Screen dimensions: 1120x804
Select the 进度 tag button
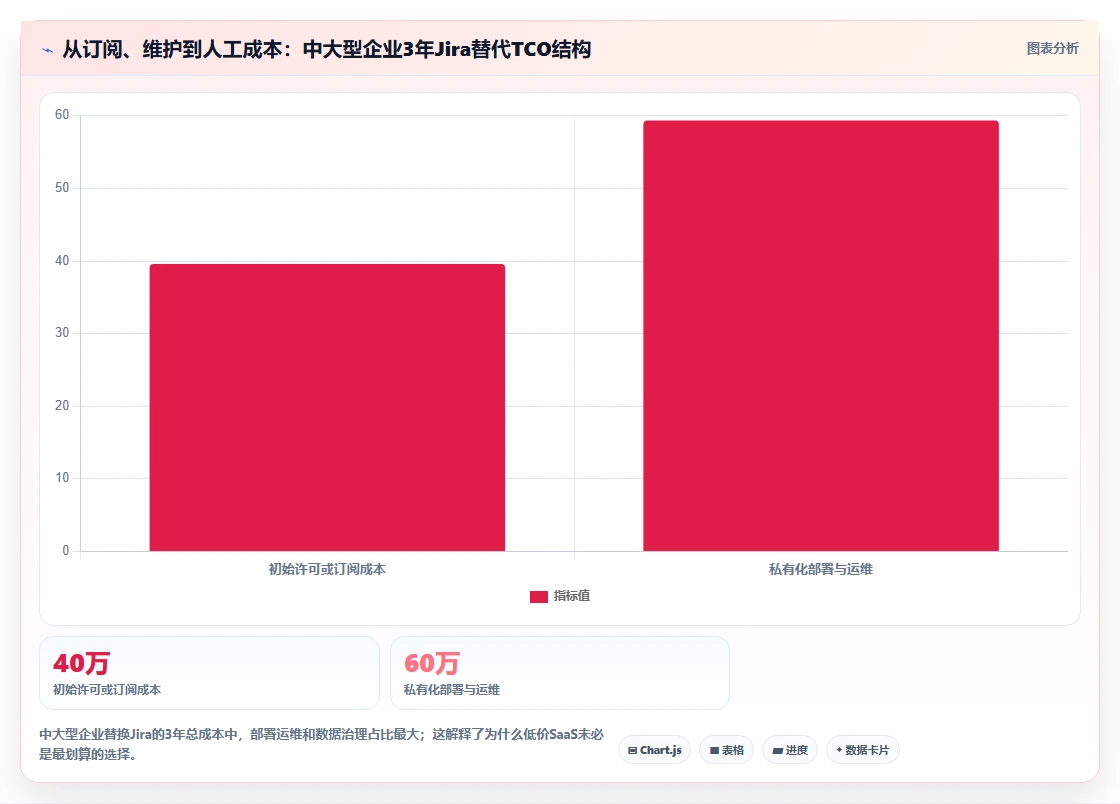click(790, 750)
